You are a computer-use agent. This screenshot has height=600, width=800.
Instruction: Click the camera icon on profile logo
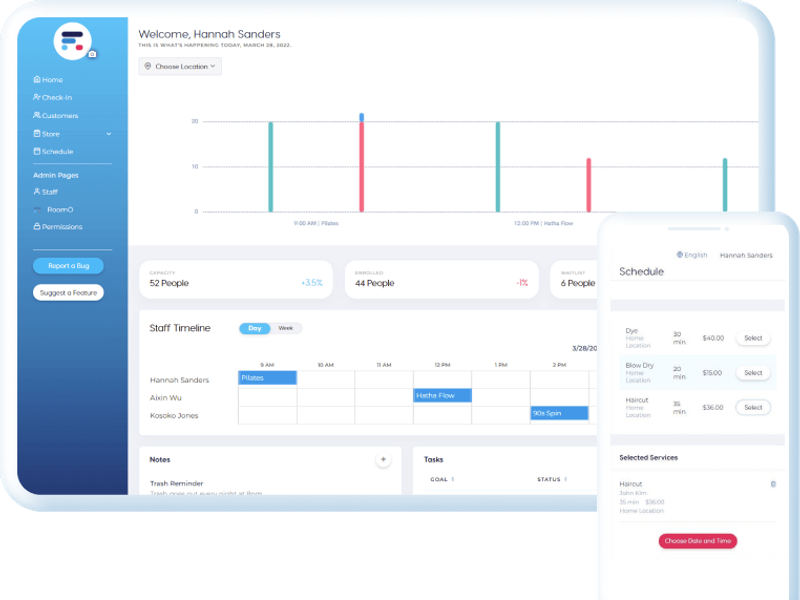point(92,54)
